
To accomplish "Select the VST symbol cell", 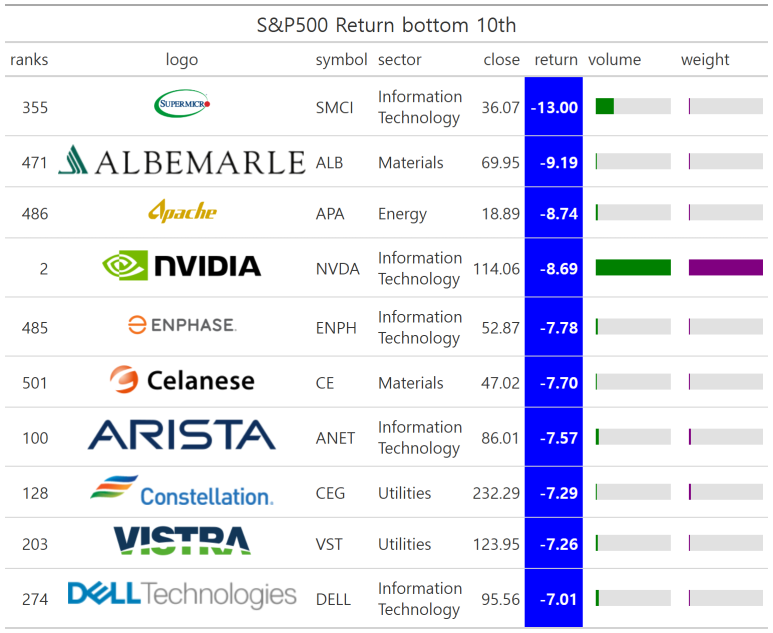I will (x=329, y=544).
